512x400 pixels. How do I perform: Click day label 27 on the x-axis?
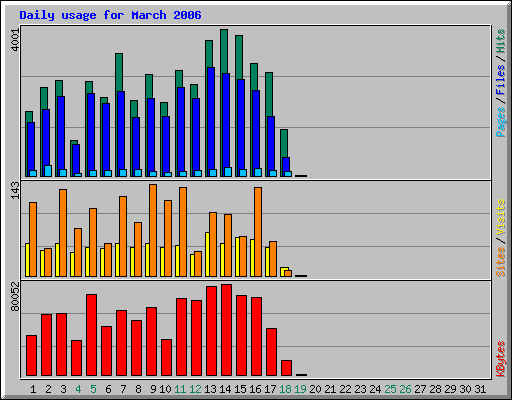pos(420,389)
